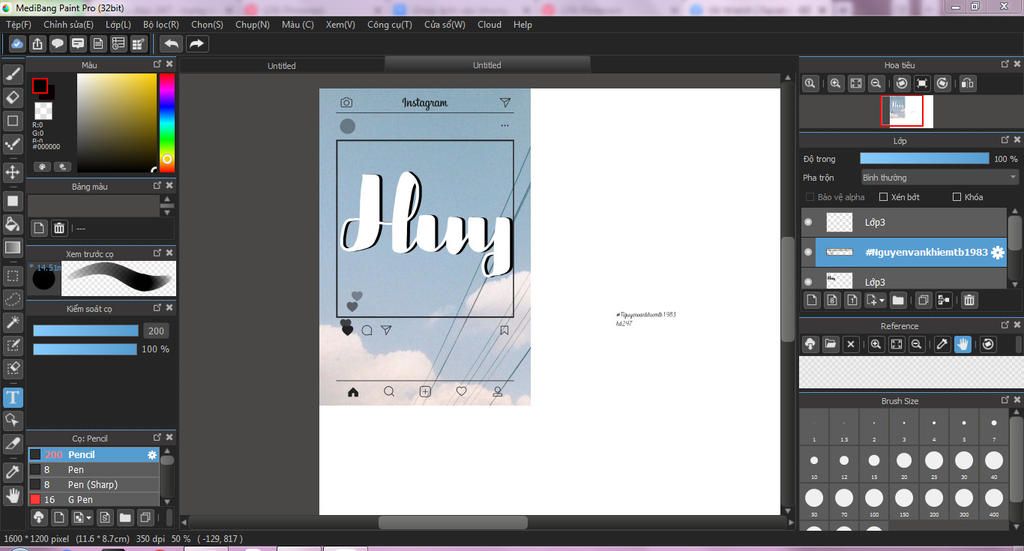
Task: Select the rectangular Select tool
Action: pyautogui.click(x=12, y=276)
